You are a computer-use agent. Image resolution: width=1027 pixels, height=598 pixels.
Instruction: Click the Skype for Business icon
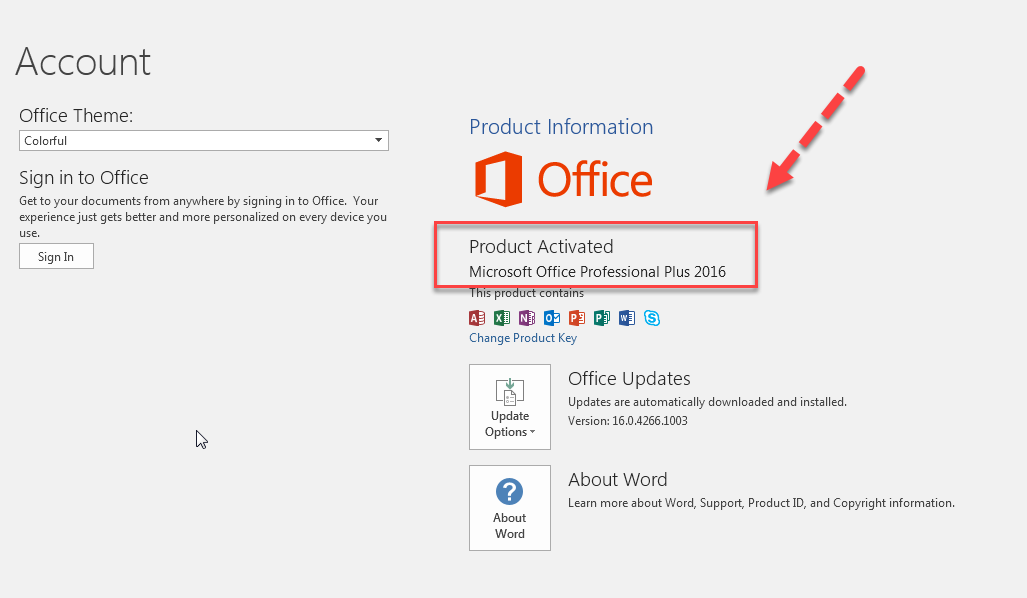click(652, 318)
